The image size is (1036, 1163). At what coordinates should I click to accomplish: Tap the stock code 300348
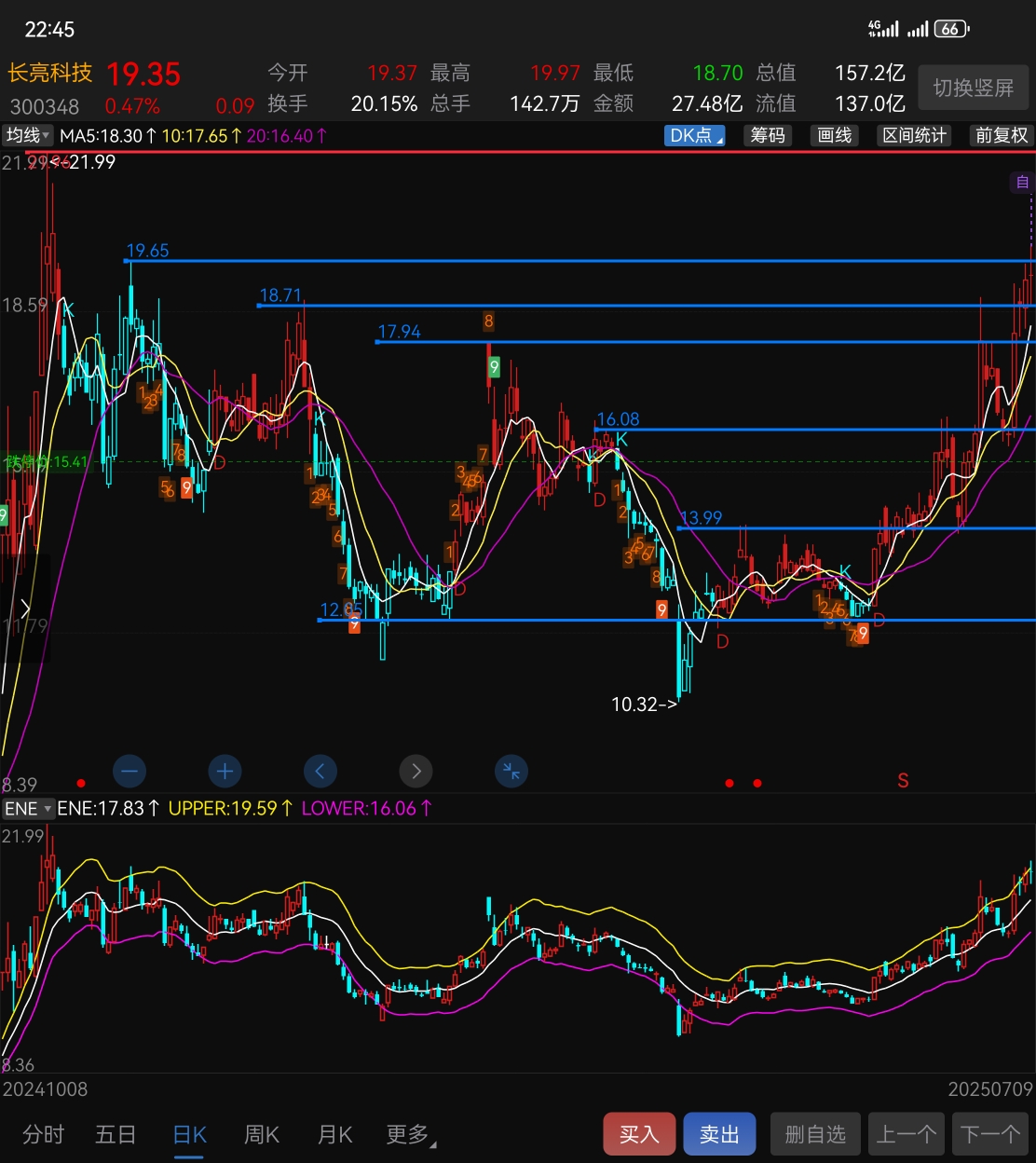point(45,106)
